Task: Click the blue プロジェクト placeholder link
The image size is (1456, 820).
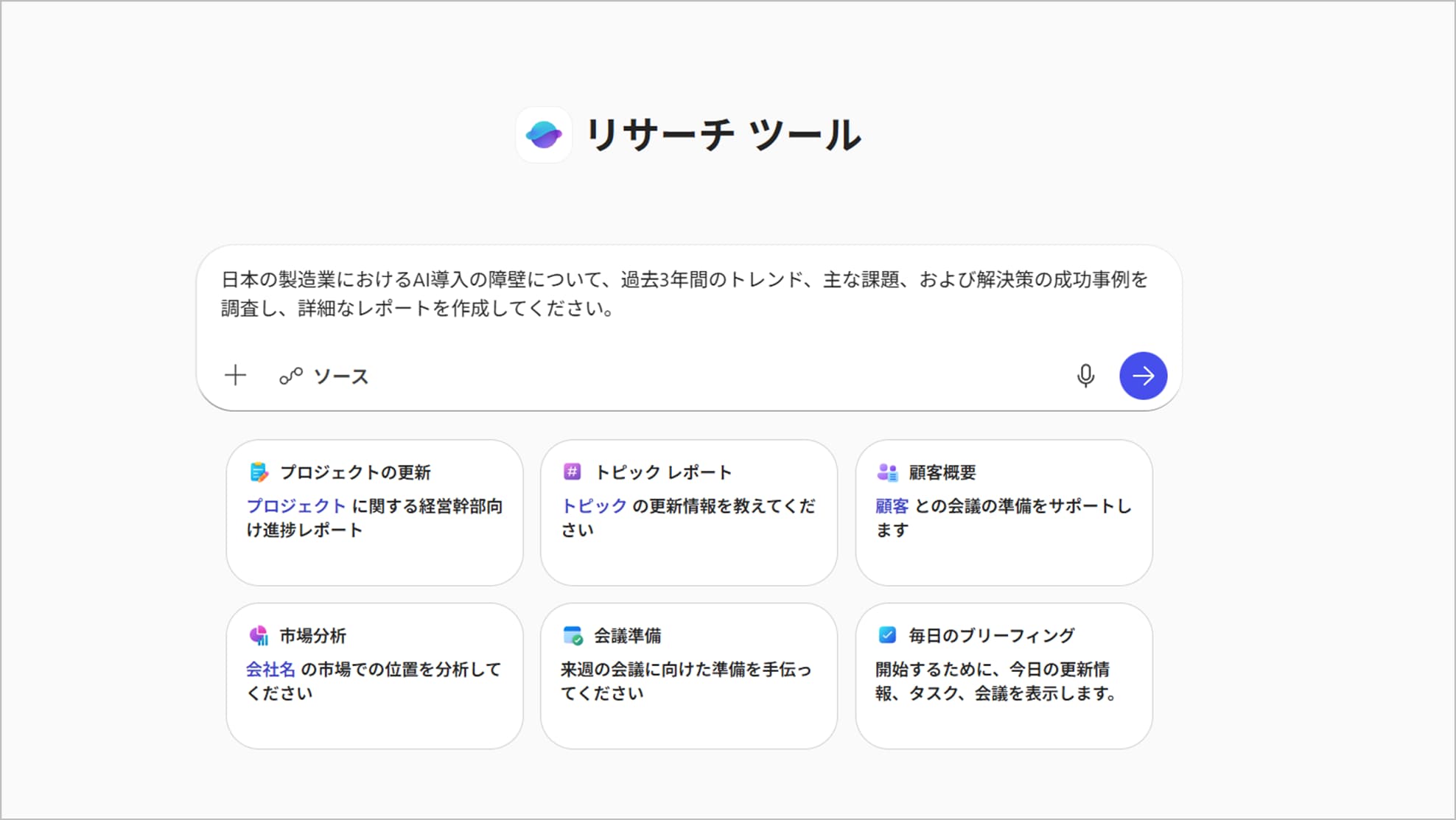Action: [x=296, y=506]
